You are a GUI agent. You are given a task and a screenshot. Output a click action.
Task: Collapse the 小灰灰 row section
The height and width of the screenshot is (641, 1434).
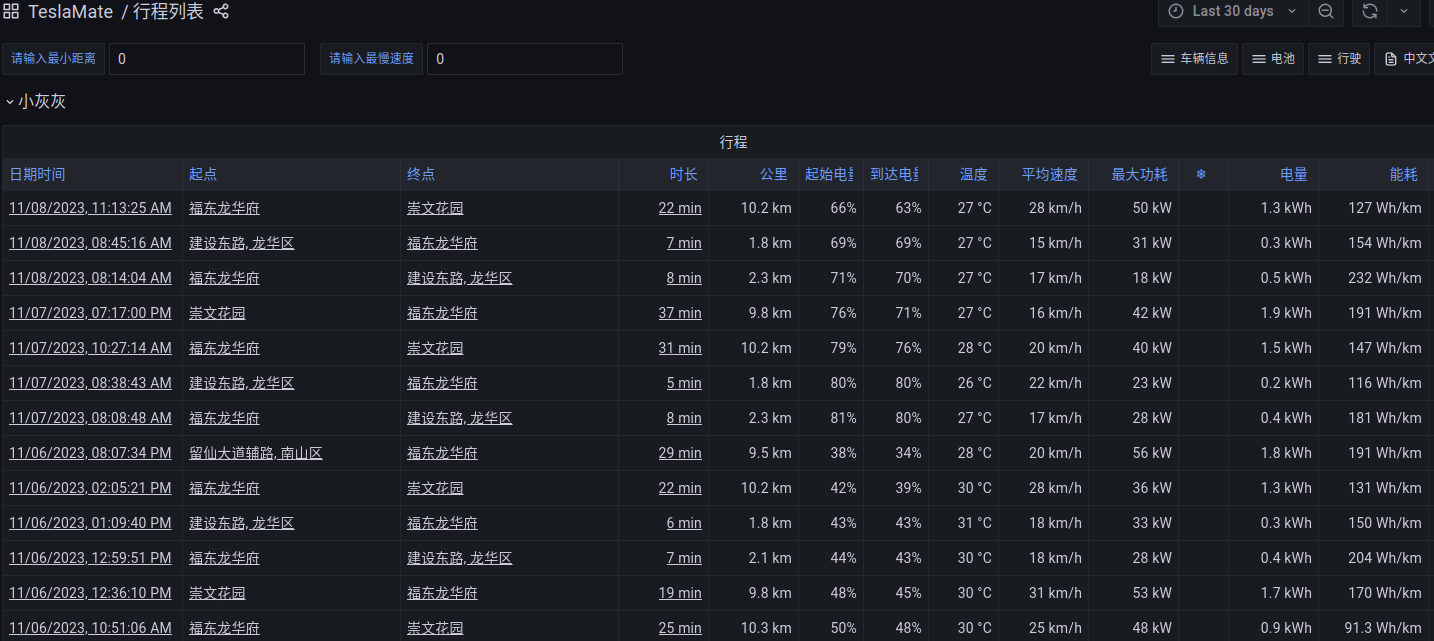coord(36,101)
